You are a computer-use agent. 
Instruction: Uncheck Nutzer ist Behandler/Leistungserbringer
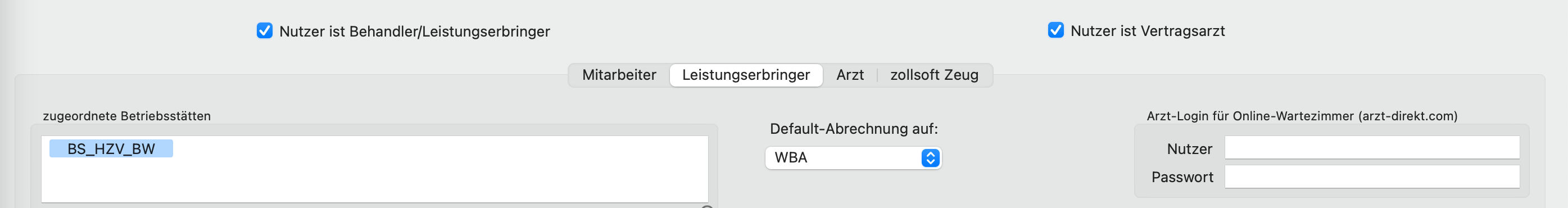265,30
